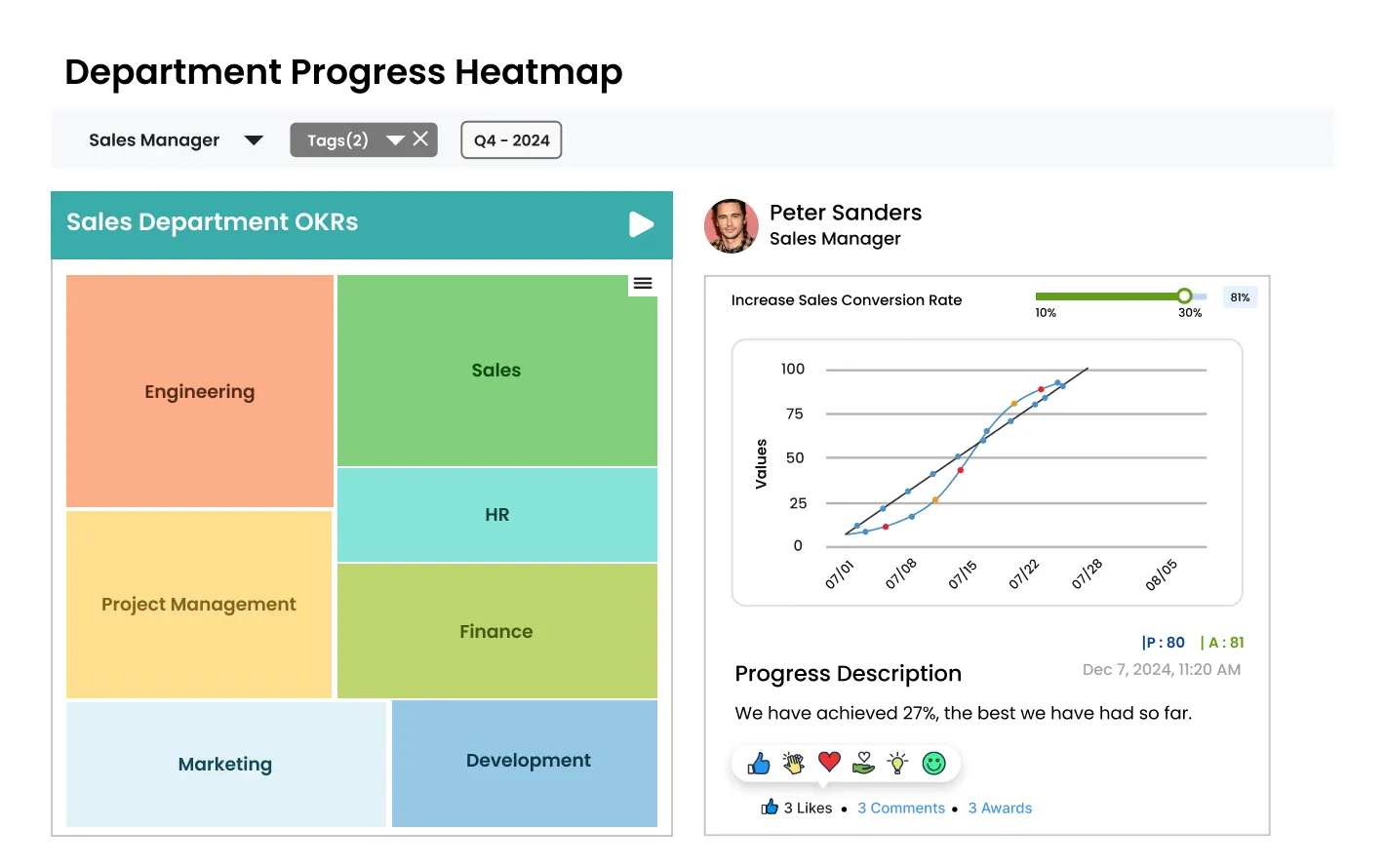Select the Project Management heatmap tile
Image resolution: width=1385 pixels, height=868 pixels.
tap(199, 605)
